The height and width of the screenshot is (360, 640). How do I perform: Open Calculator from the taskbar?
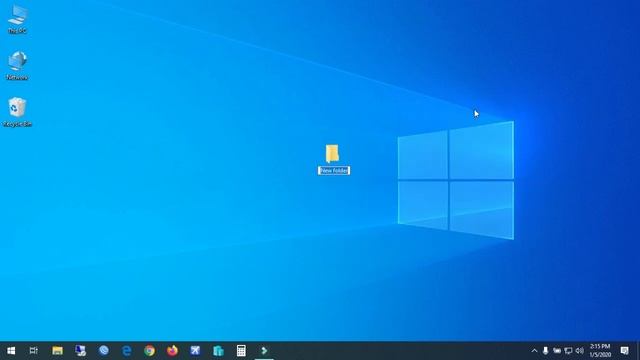(241, 351)
